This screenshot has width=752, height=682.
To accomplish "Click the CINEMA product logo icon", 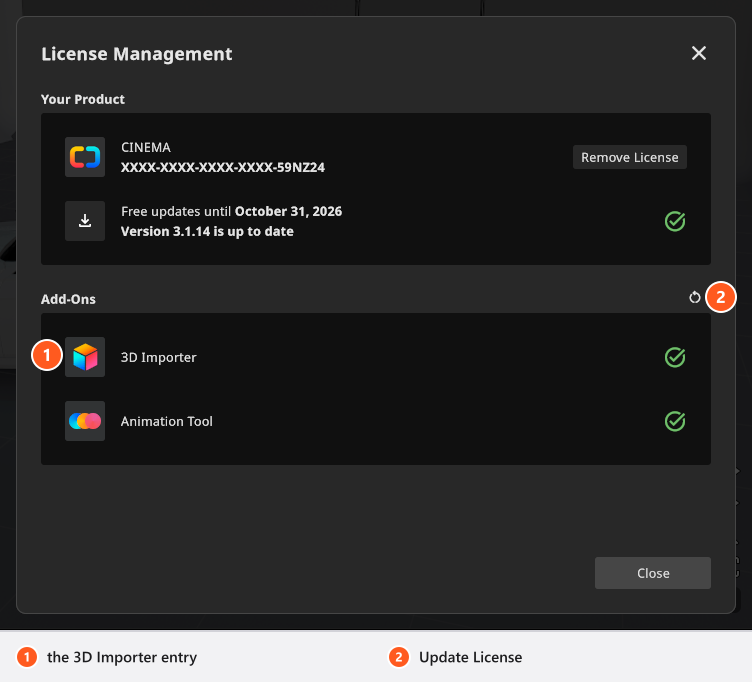I will (x=85, y=157).
